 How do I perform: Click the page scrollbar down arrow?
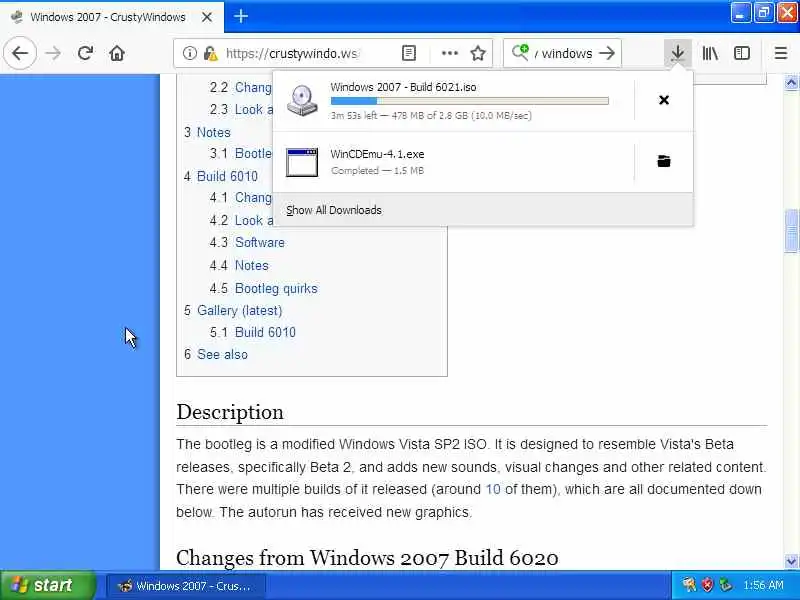[x=791, y=561]
